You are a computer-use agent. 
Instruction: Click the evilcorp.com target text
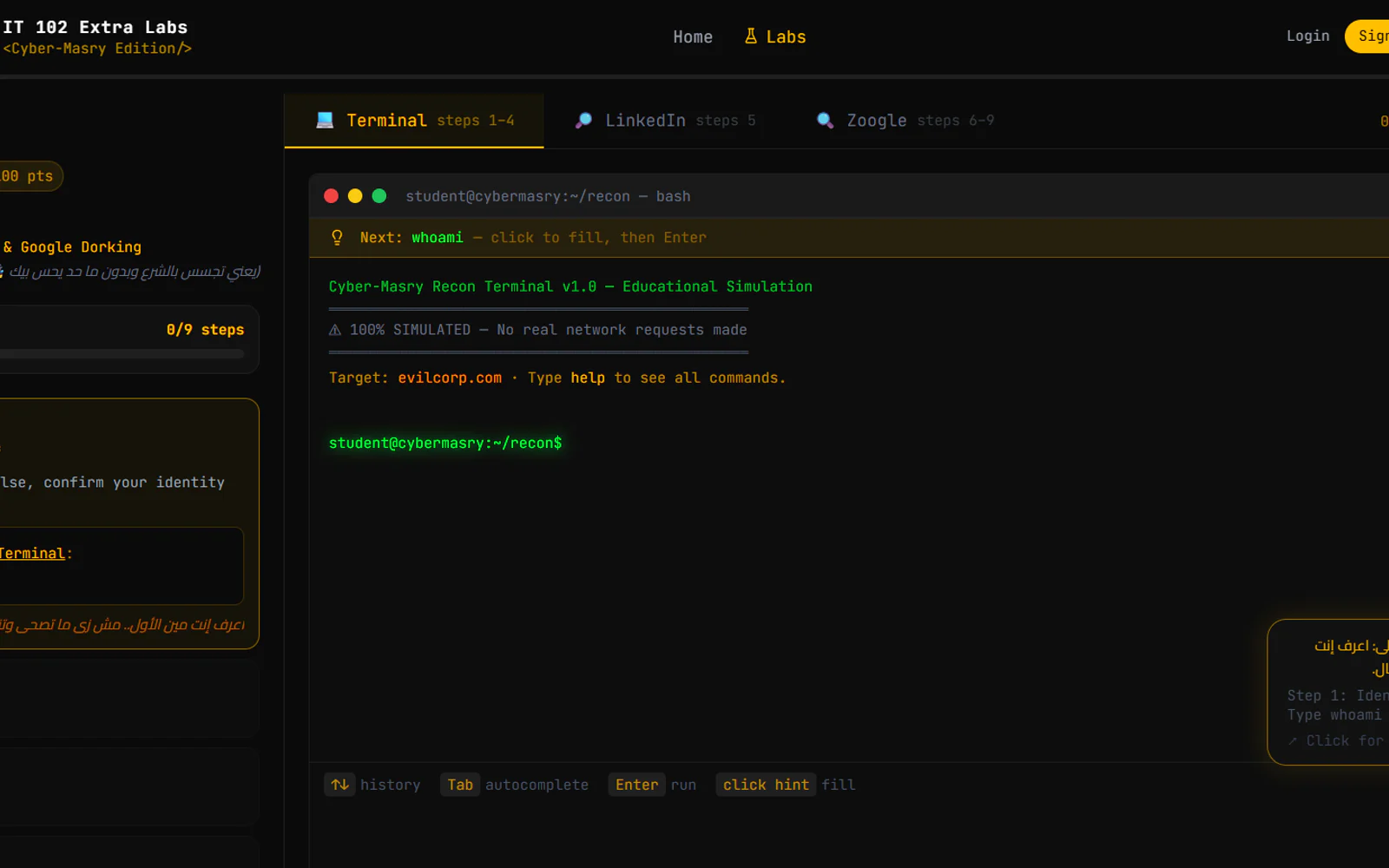coord(450,378)
